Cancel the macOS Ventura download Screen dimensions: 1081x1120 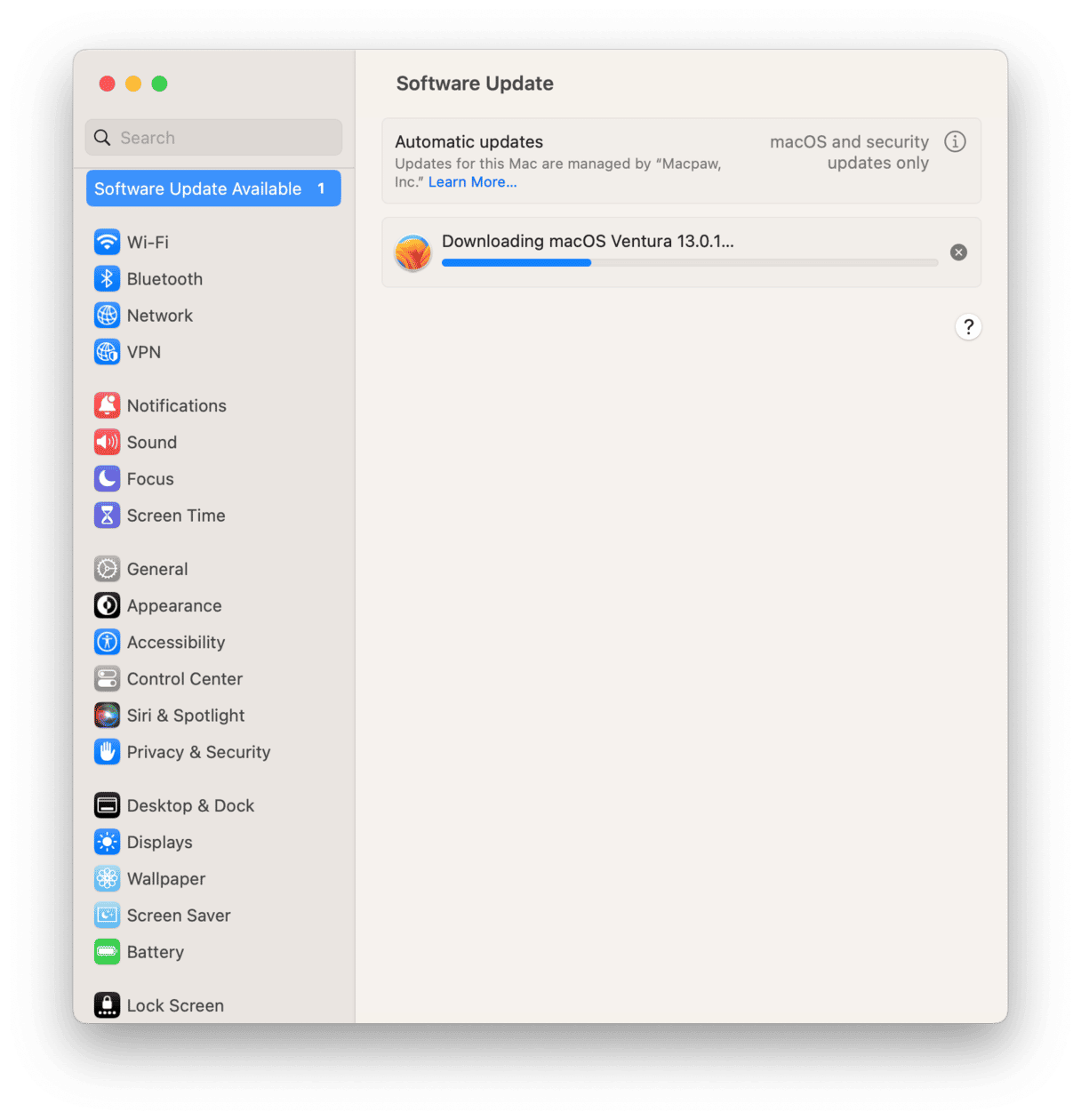point(958,252)
